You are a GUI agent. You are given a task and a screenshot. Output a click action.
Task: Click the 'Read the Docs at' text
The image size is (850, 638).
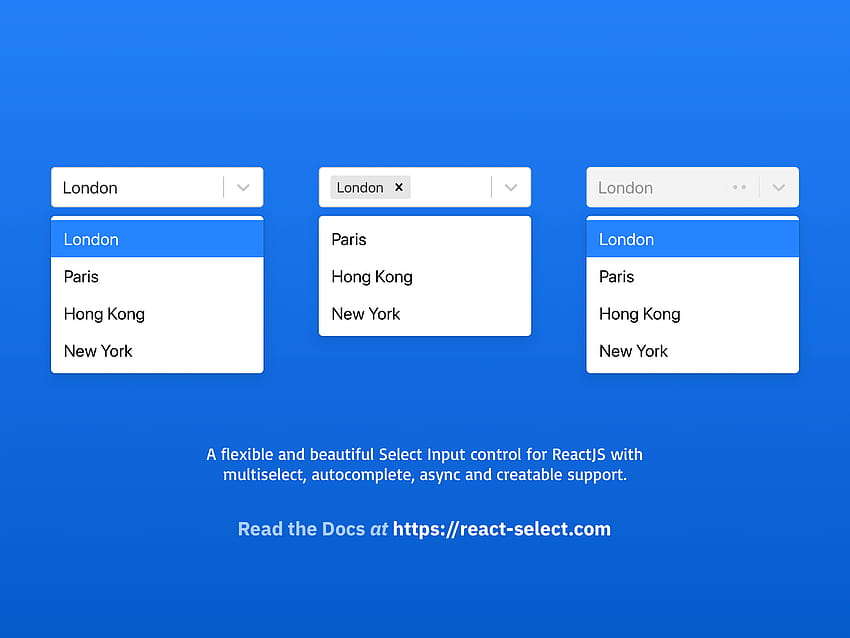pyautogui.click(x=313, y=529)
